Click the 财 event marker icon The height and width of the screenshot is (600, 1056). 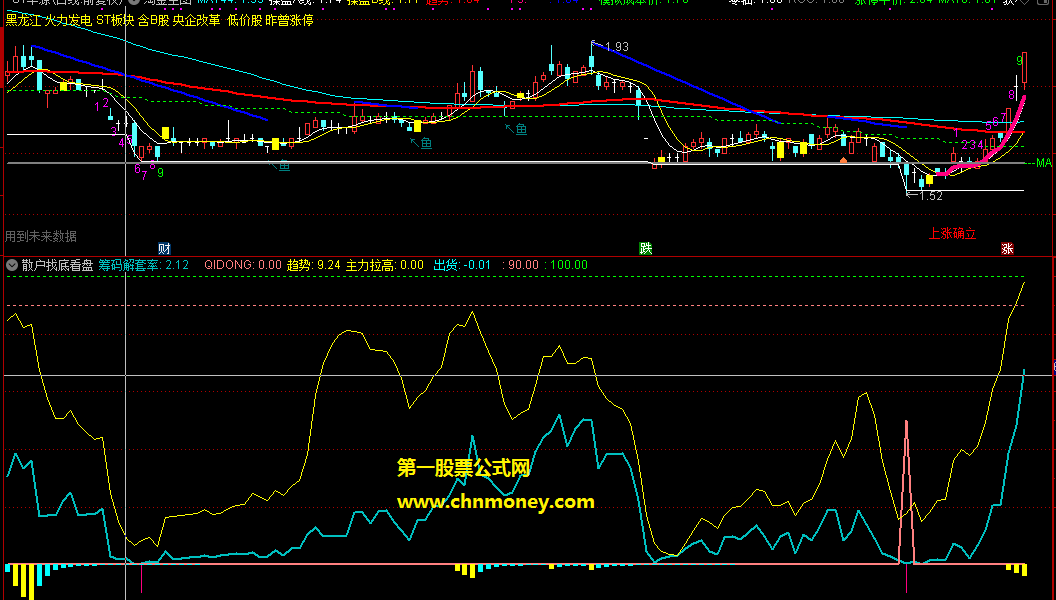pyautogui.click(x=164, y=248)
